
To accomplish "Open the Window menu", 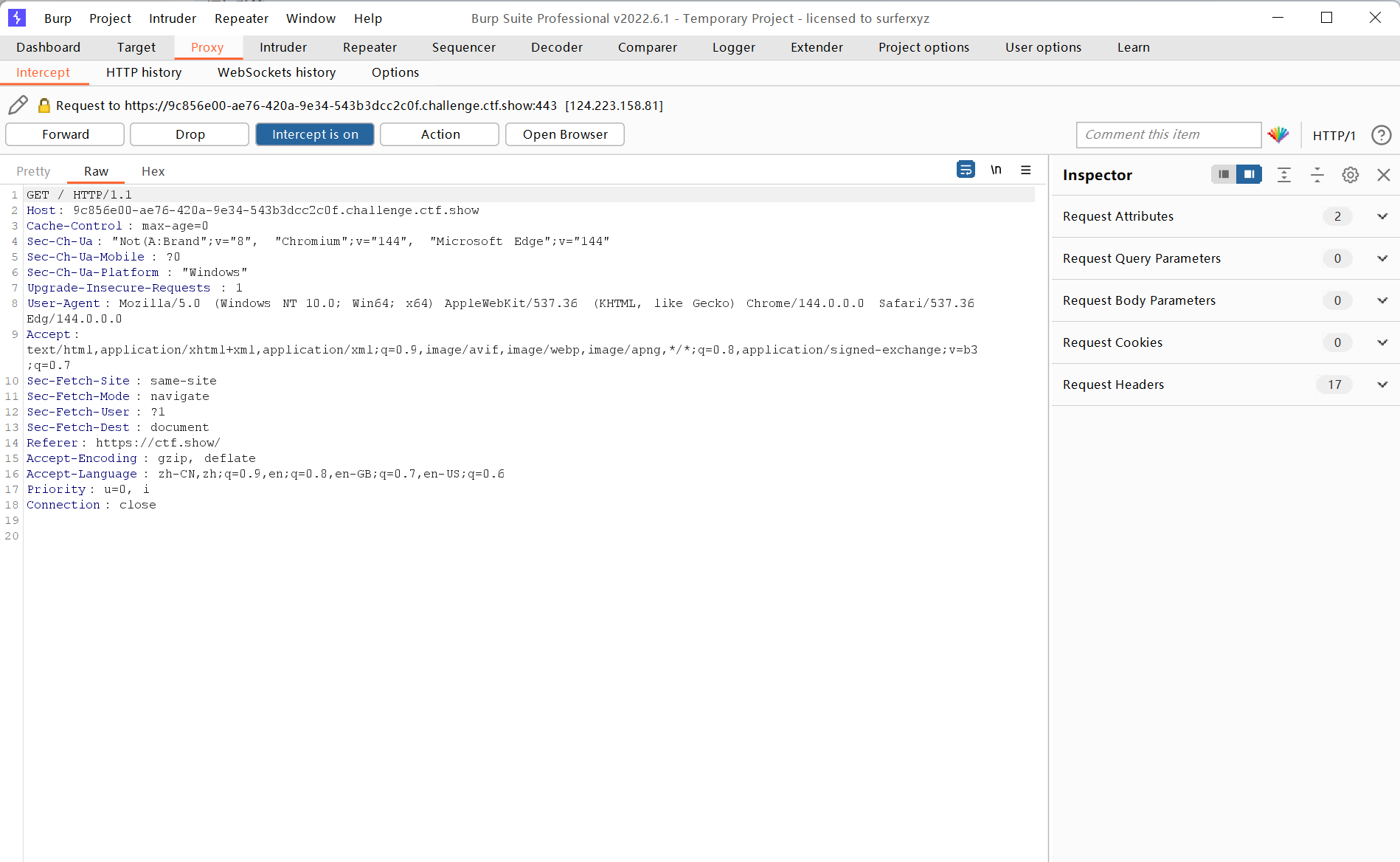I will click(x=311, y=18).
